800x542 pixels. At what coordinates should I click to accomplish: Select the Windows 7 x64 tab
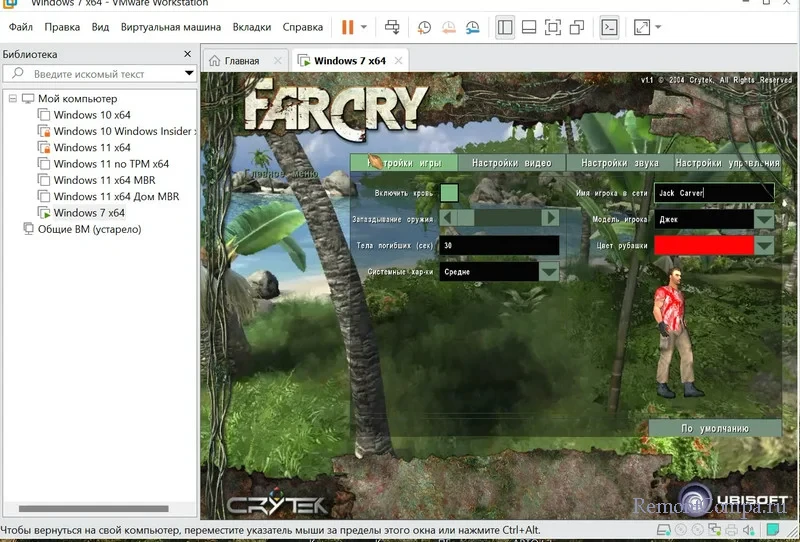point(349,61)
